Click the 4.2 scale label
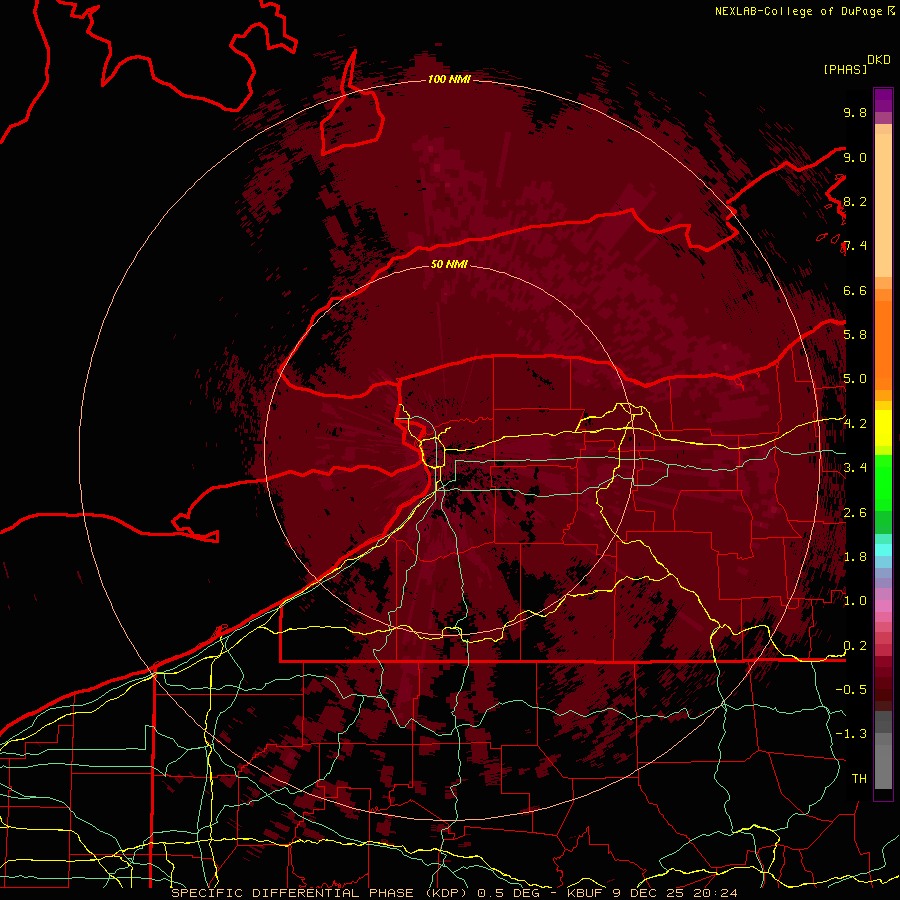Screen dimensions: 900x900 coord(855,424)
